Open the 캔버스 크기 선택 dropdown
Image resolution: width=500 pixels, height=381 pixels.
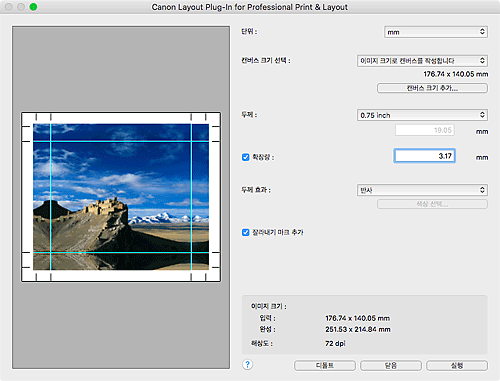(422, 61)
